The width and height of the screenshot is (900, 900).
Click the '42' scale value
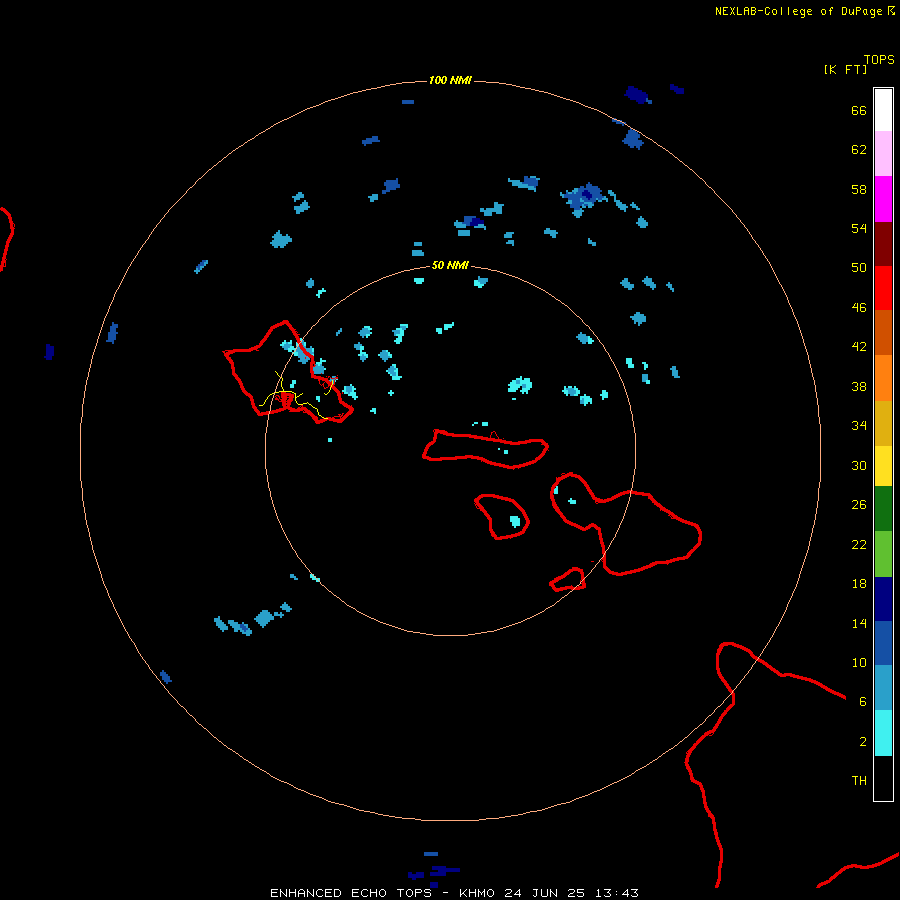(x=859, y=347)
